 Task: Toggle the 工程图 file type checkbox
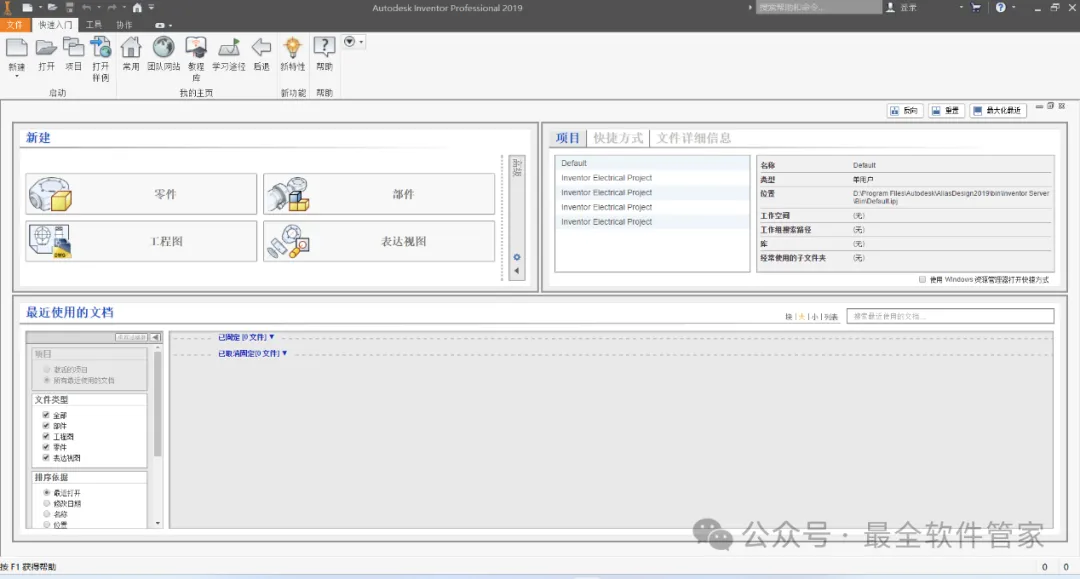click(46, 436)
